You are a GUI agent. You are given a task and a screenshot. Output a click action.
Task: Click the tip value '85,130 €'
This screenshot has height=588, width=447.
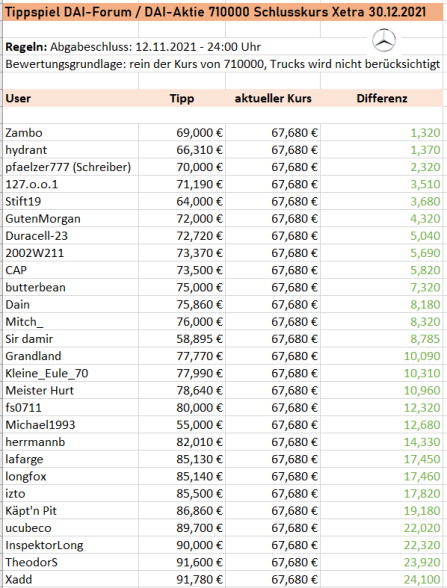200,459
